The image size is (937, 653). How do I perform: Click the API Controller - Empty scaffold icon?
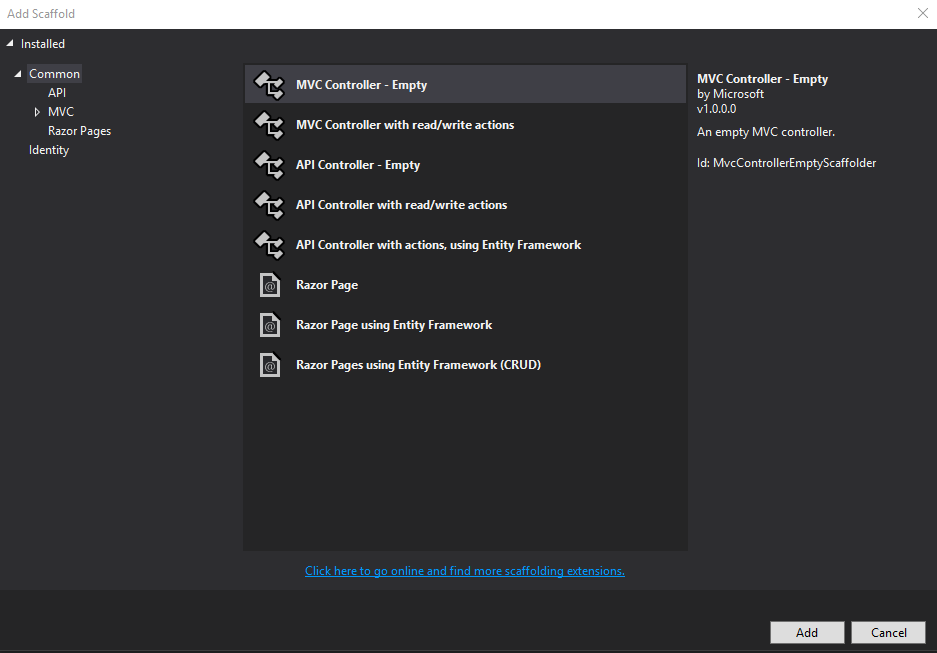(269, 164)
